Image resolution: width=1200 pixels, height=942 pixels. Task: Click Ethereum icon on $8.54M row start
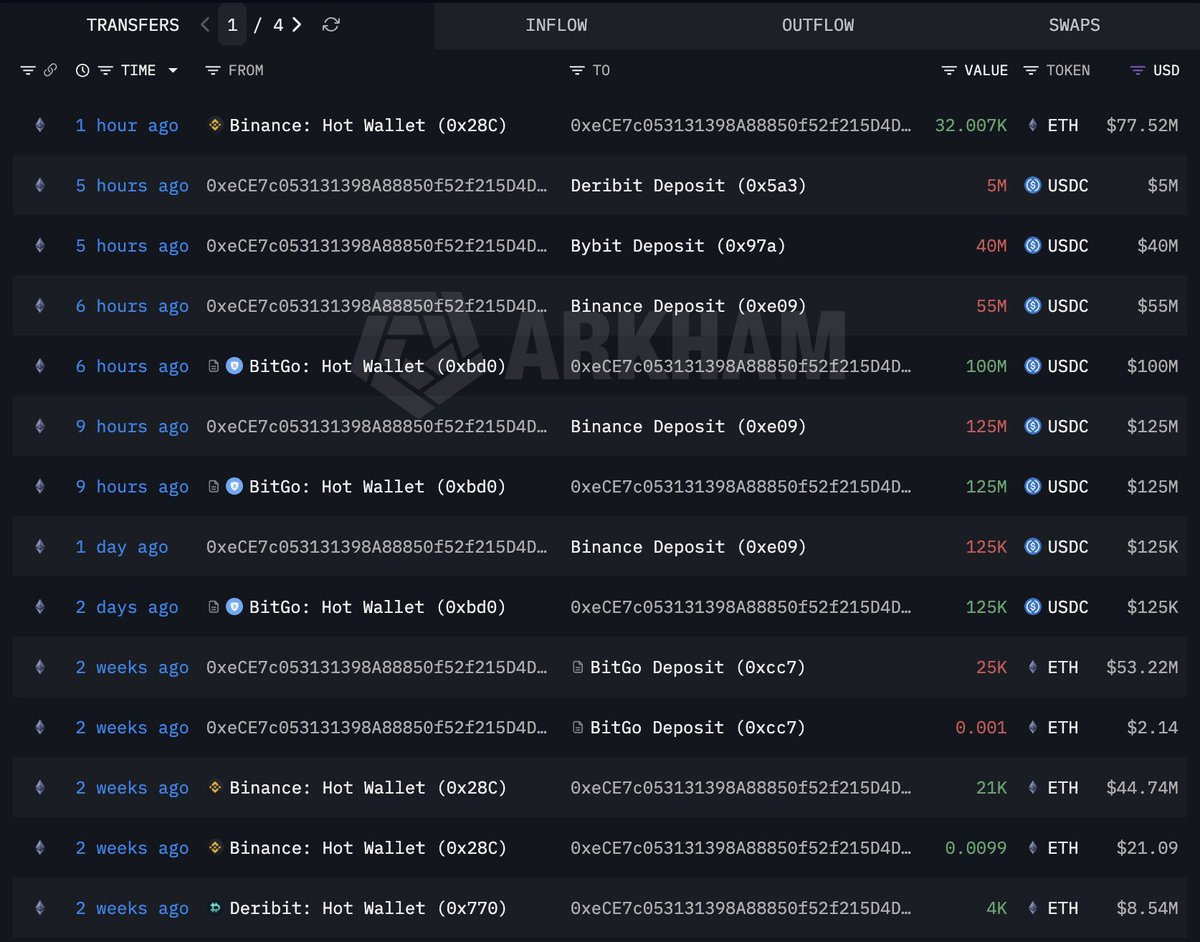pyautogui.click(x=40, y=908)
